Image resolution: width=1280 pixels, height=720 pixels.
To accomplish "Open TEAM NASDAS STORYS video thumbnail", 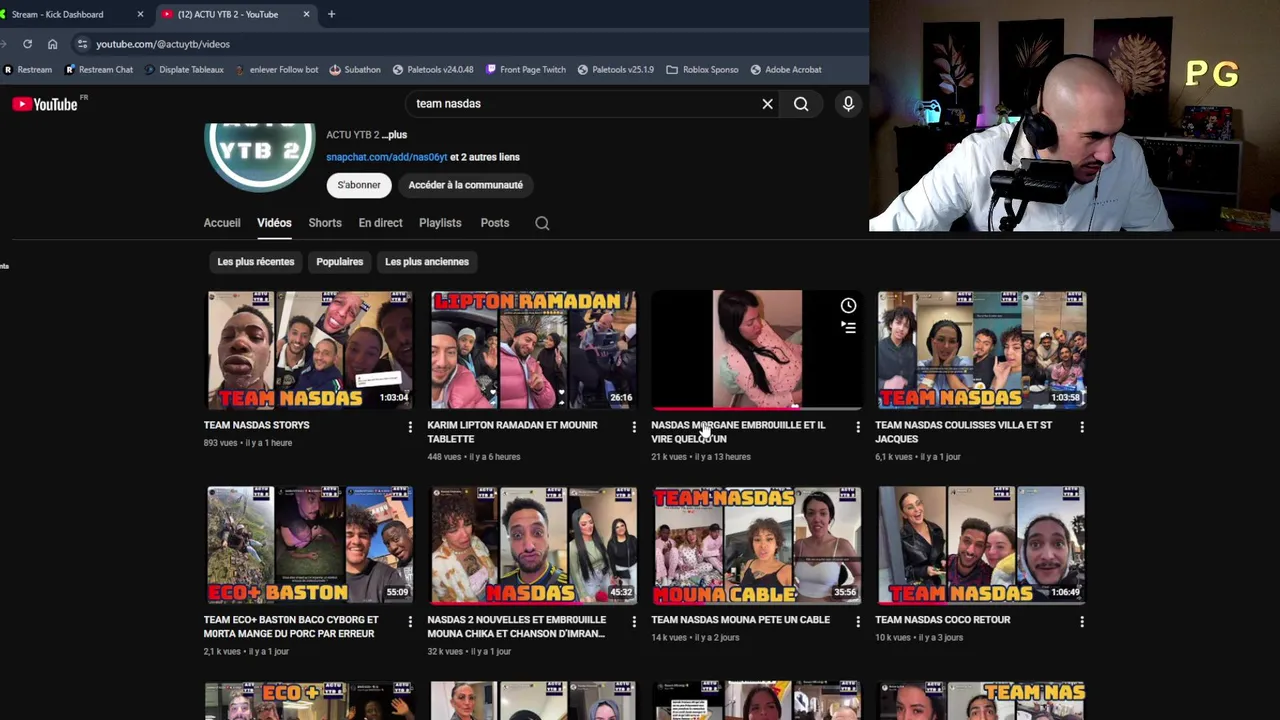I will point(309,350).
